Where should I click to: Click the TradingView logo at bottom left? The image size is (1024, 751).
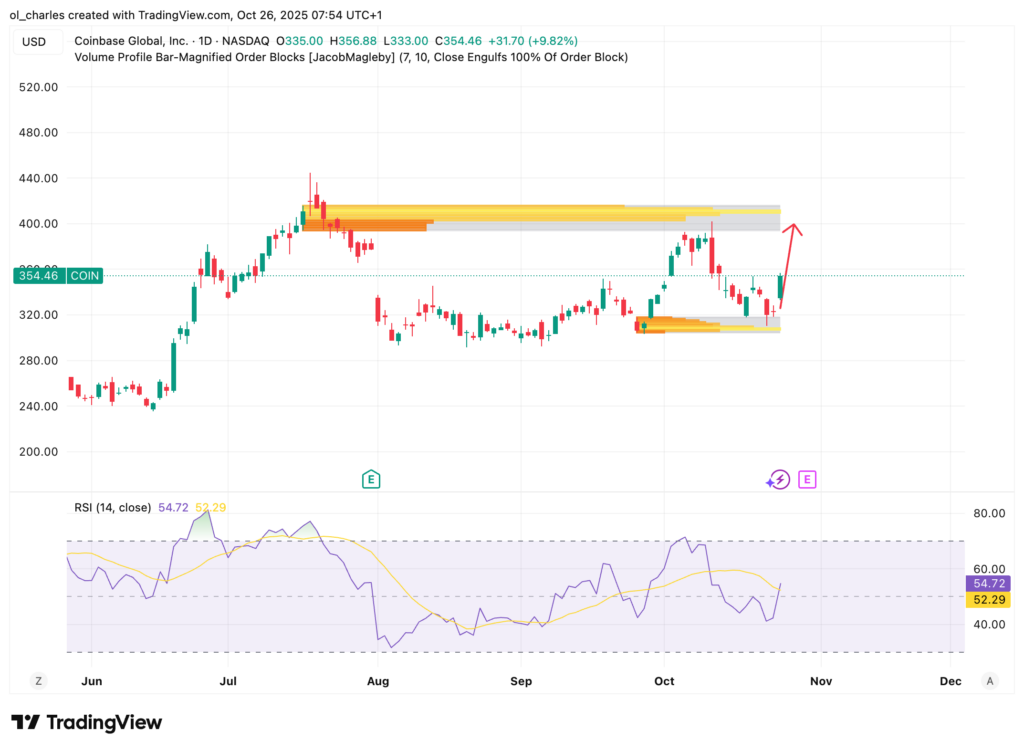[x=85, y=722]
